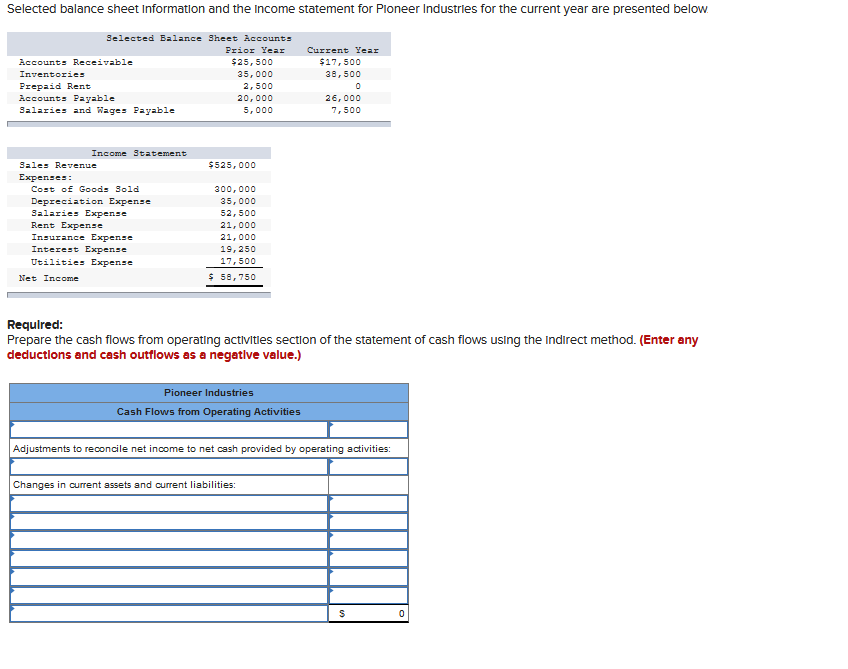Click the $17,500 Accounts Receivable current year value
848x669 pixels.
pos(340,62)
